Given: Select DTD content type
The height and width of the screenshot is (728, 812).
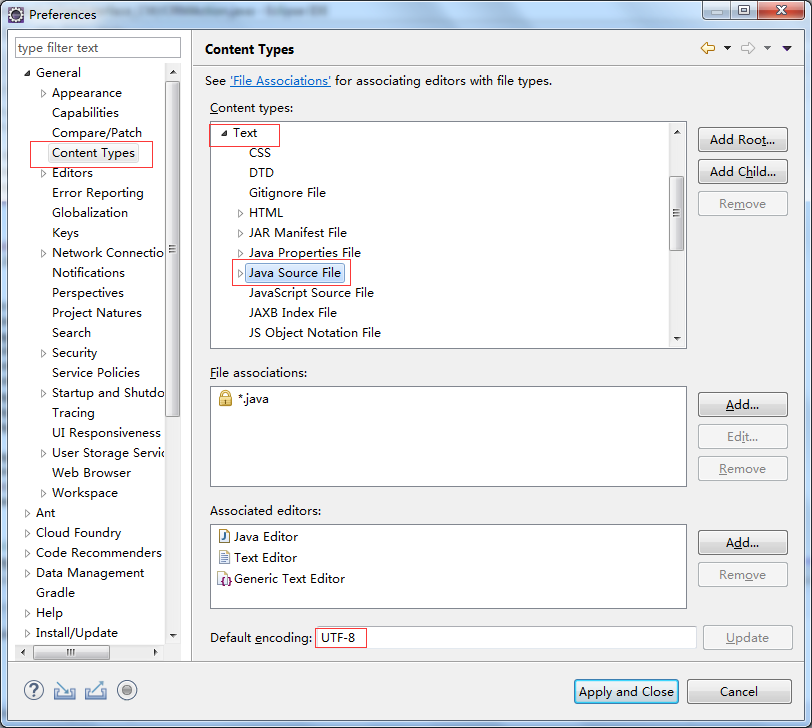Looking at the screenshot, I should pos(262,173).
